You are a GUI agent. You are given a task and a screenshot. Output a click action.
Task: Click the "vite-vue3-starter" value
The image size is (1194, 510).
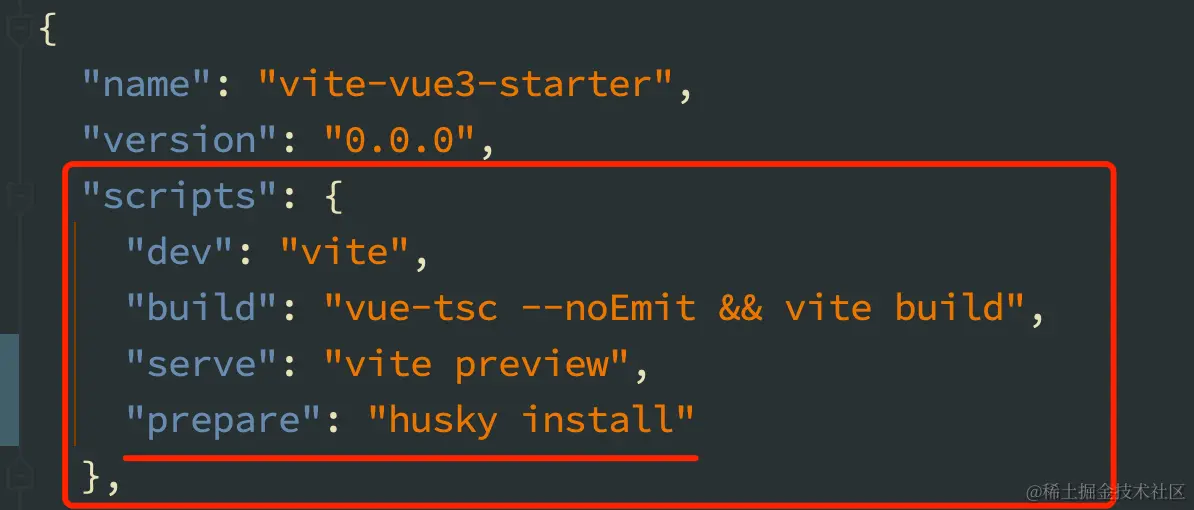click(x=466, y=84)
